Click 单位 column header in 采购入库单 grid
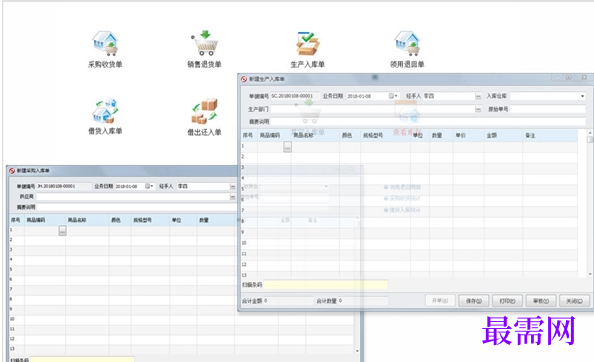Image resolution: width=594 pixels, height=362 pixels. 183,220
